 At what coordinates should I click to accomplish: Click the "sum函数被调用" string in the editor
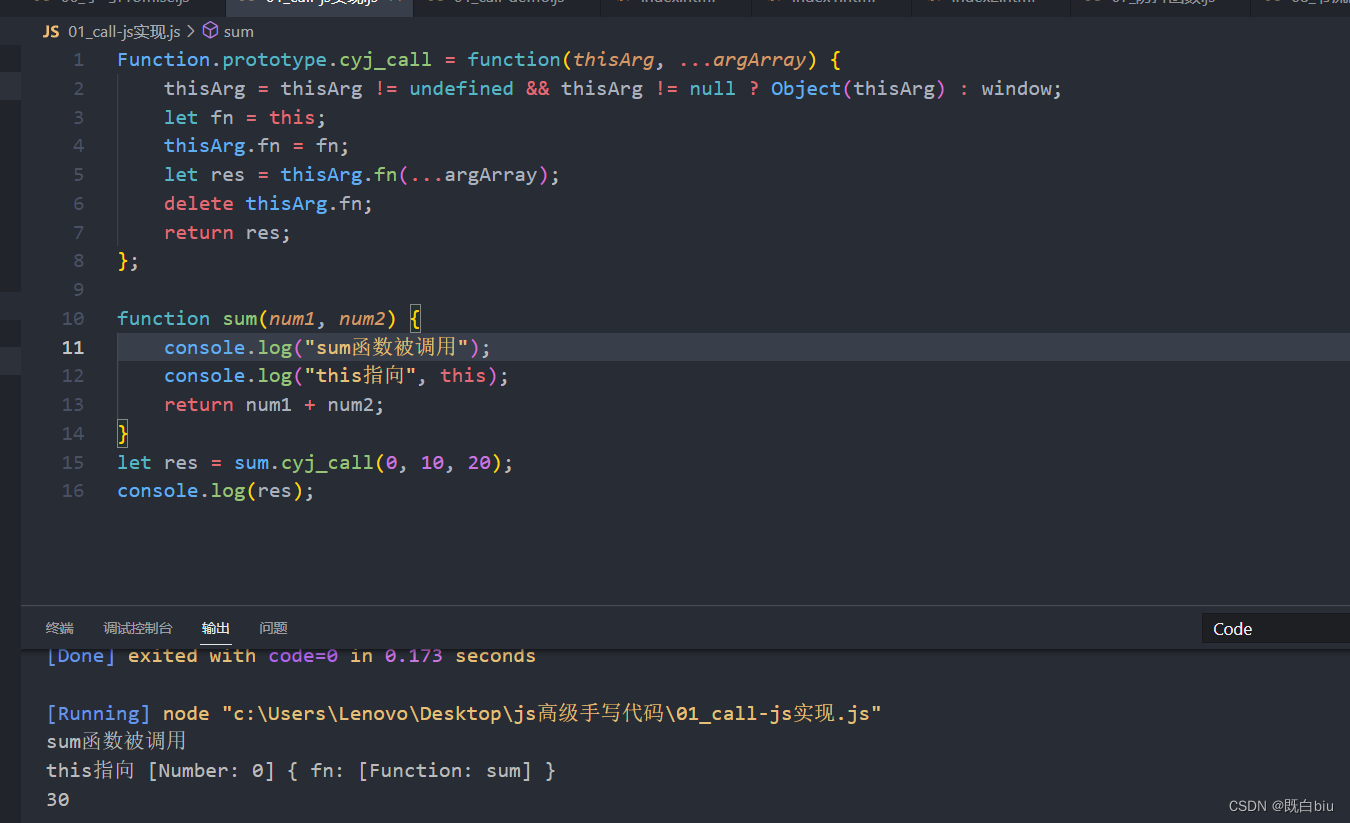(387, 348)
